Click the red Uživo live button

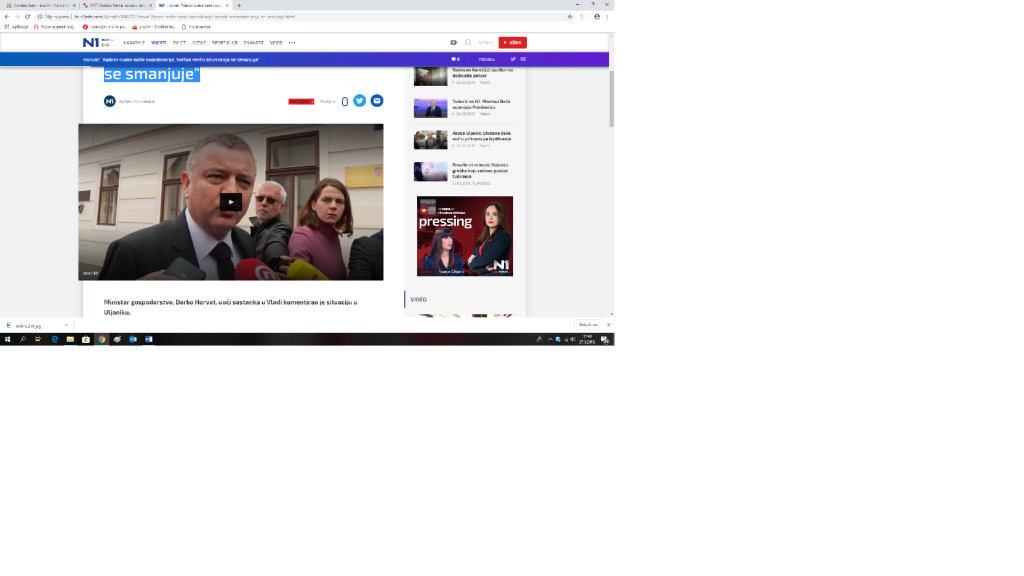point(513,42)
